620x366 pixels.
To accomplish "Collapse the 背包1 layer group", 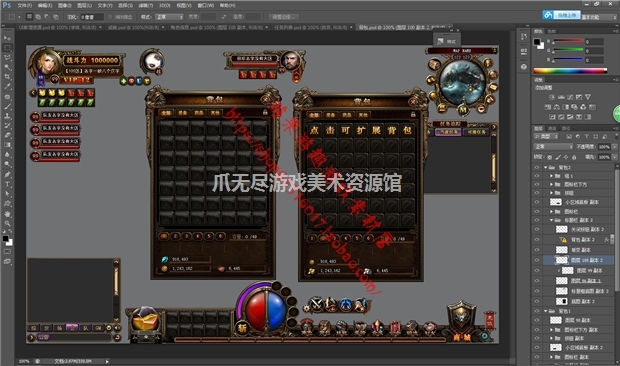I will tap(546, 311).
